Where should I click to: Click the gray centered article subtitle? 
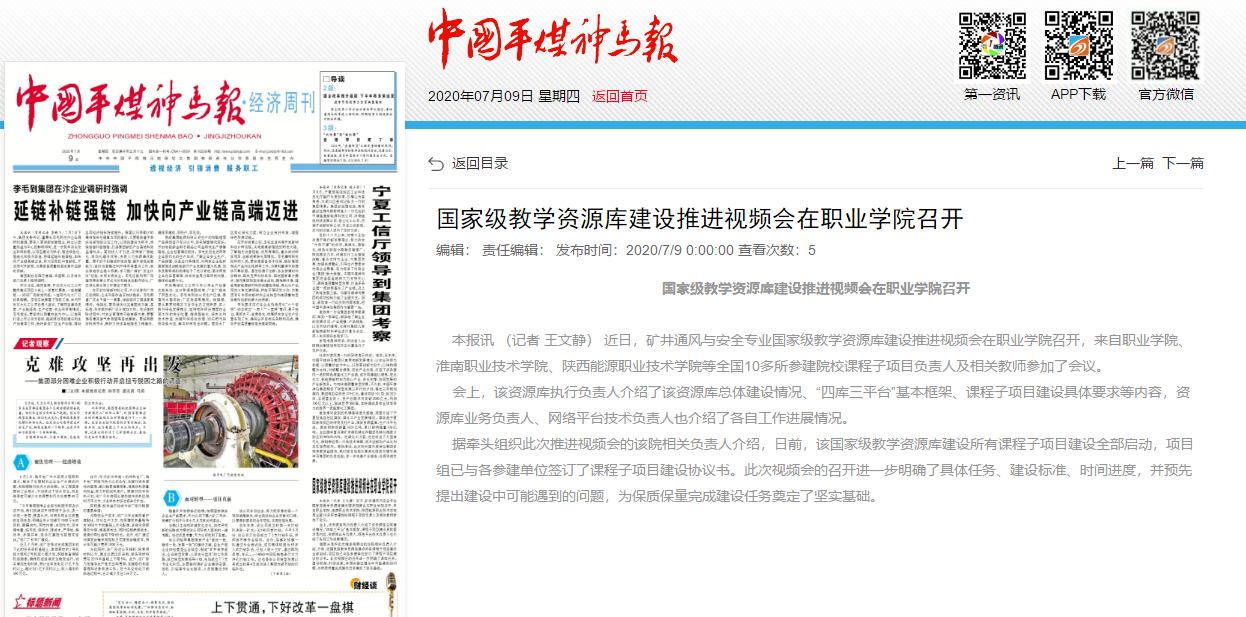pyautogui.click(x=816, y=288)
